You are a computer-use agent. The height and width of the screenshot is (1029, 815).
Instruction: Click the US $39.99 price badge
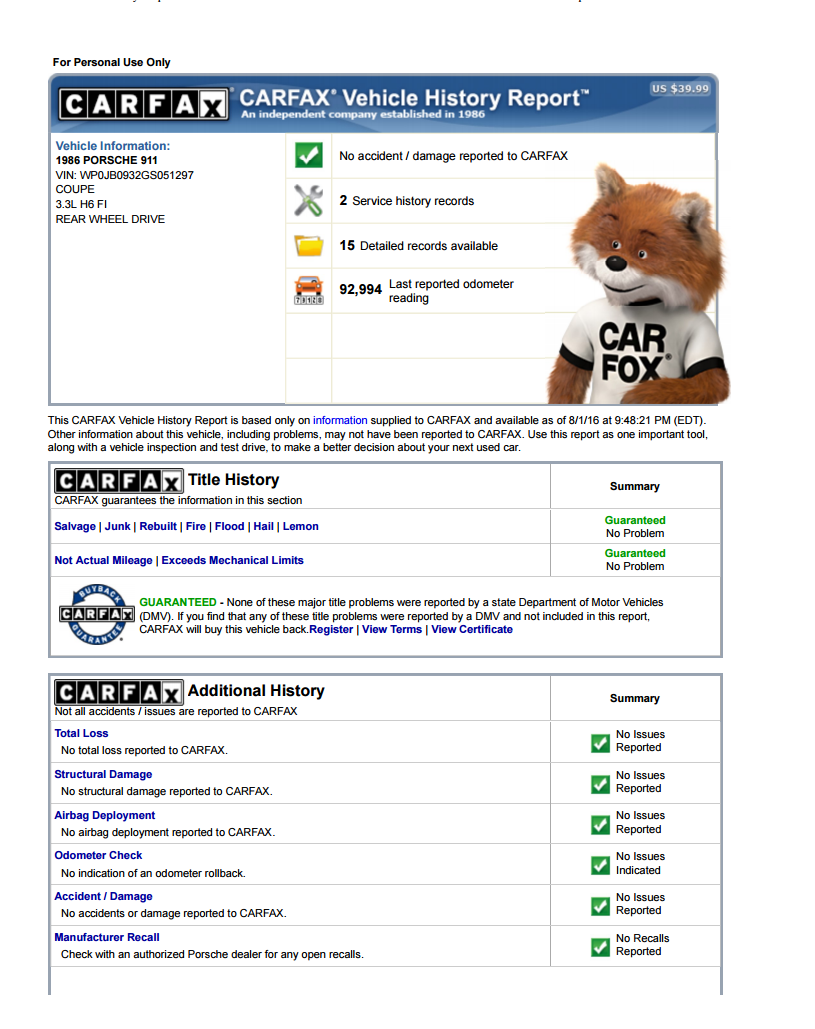pyautogui.click(x=680, y=89)
